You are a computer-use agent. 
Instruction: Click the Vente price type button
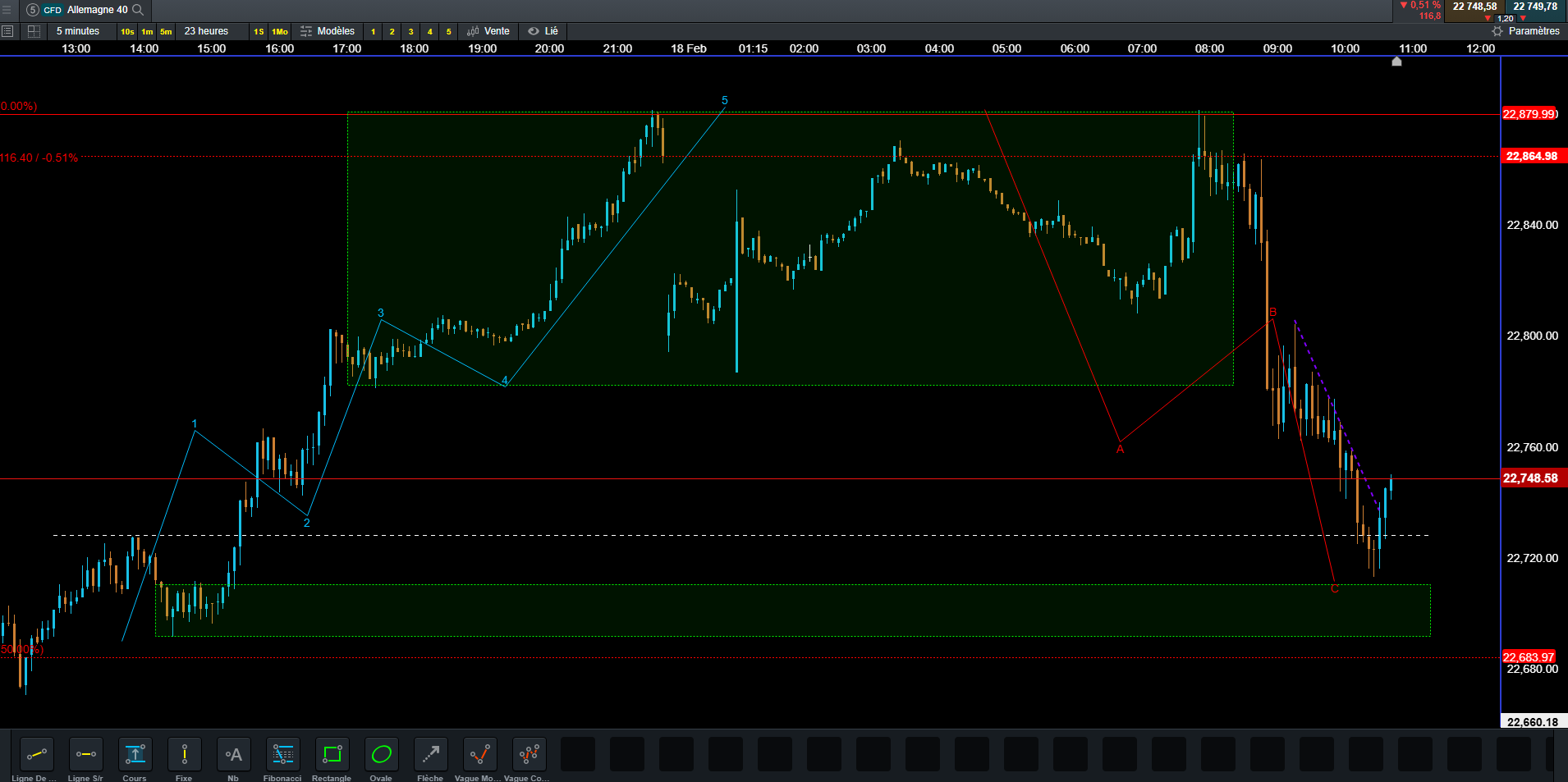[x=488, y=31]
